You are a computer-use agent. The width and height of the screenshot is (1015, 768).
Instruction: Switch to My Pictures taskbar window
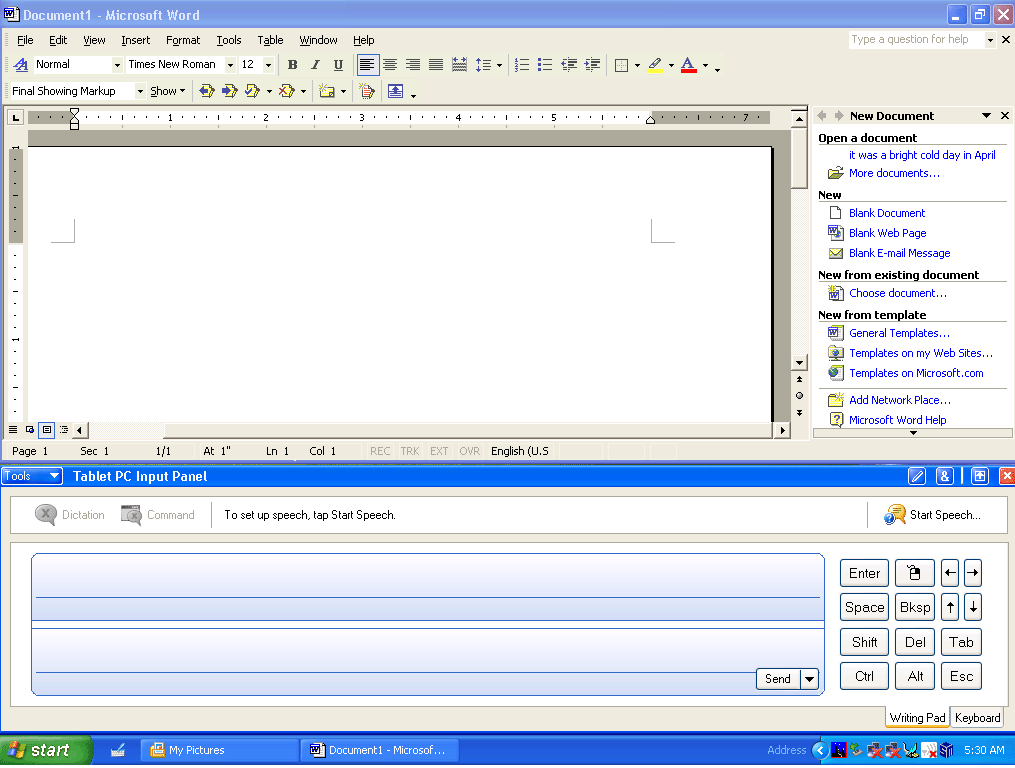(219, 750)
